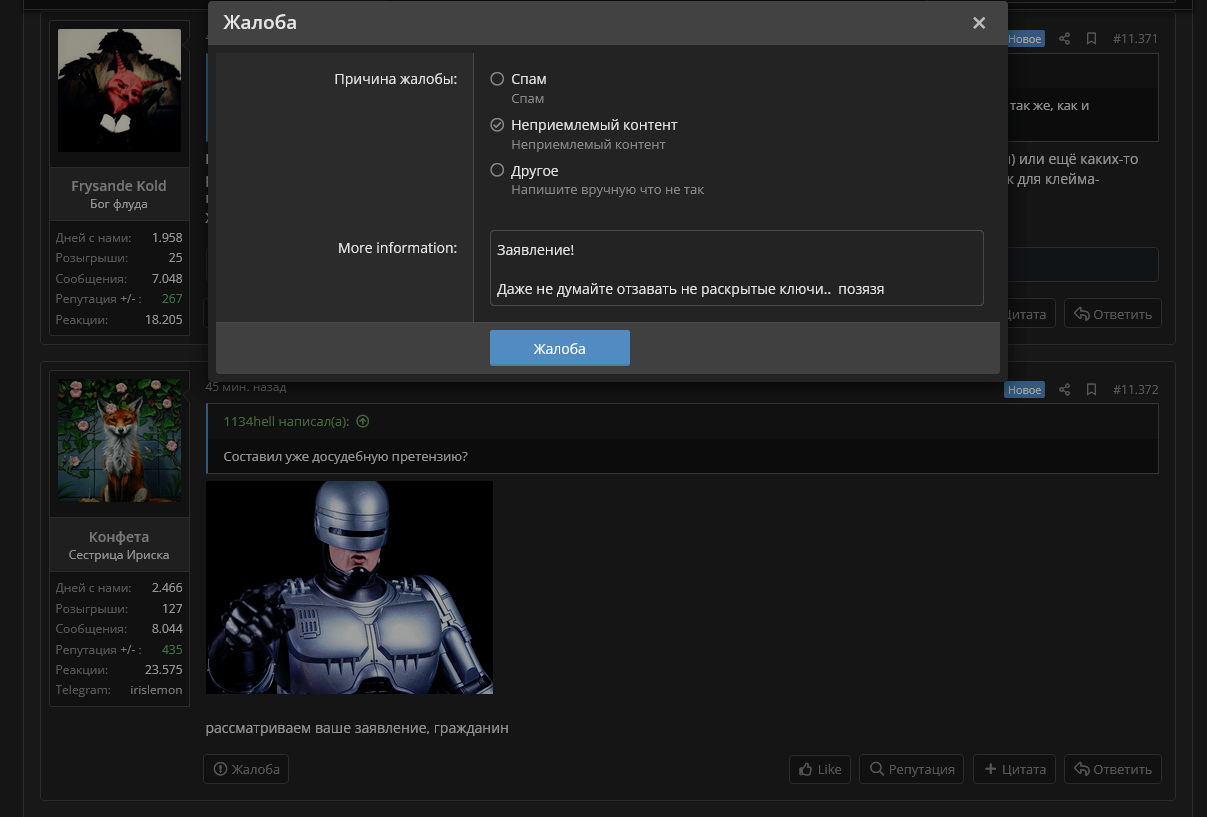Open Конфета username profile
The width and height of the screenshot is (1207, 817).
(119, 537)
